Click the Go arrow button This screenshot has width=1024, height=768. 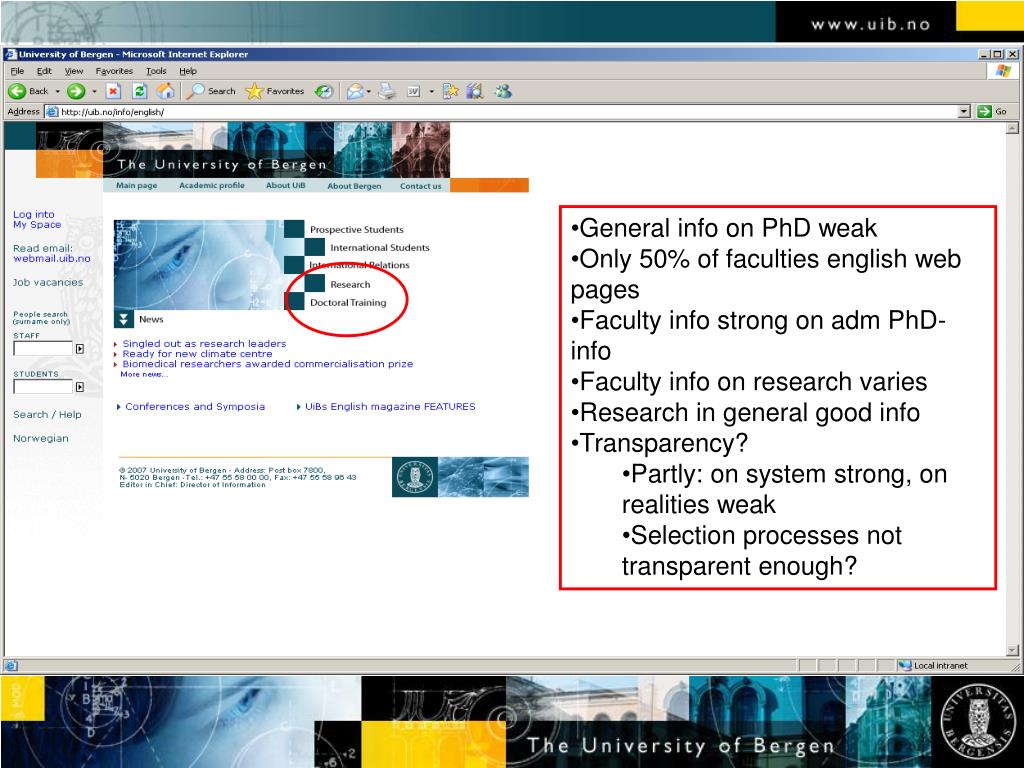tap(984, 112)
